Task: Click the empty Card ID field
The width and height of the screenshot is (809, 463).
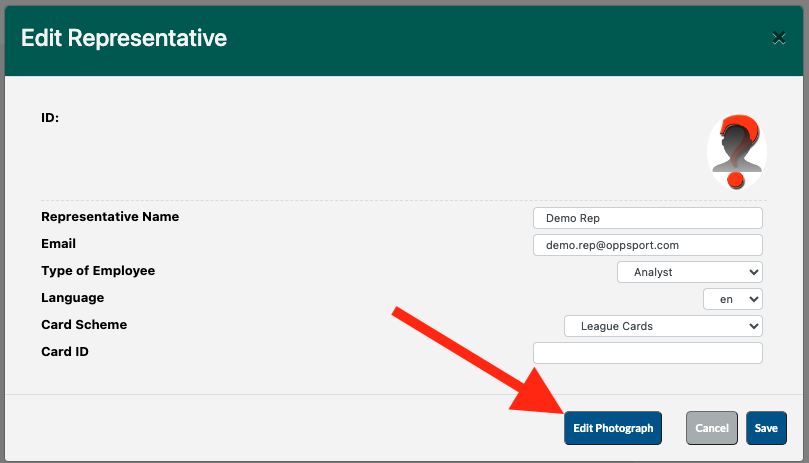Action: pos(648,353)
